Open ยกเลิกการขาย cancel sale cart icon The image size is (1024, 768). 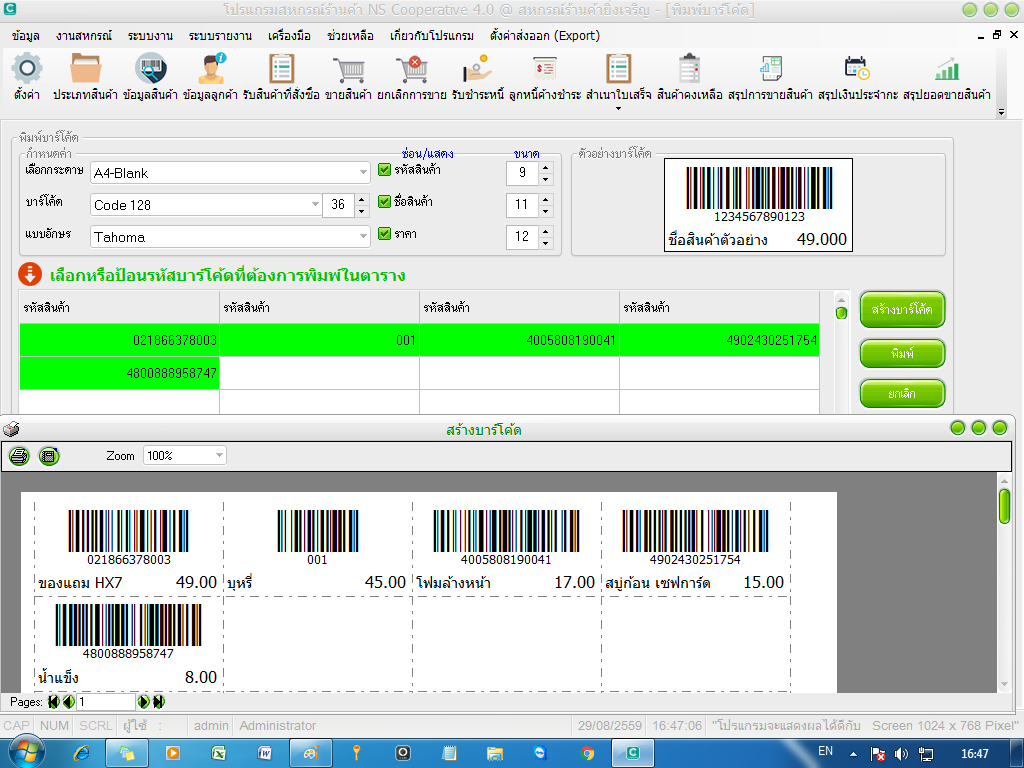[411, 69]
